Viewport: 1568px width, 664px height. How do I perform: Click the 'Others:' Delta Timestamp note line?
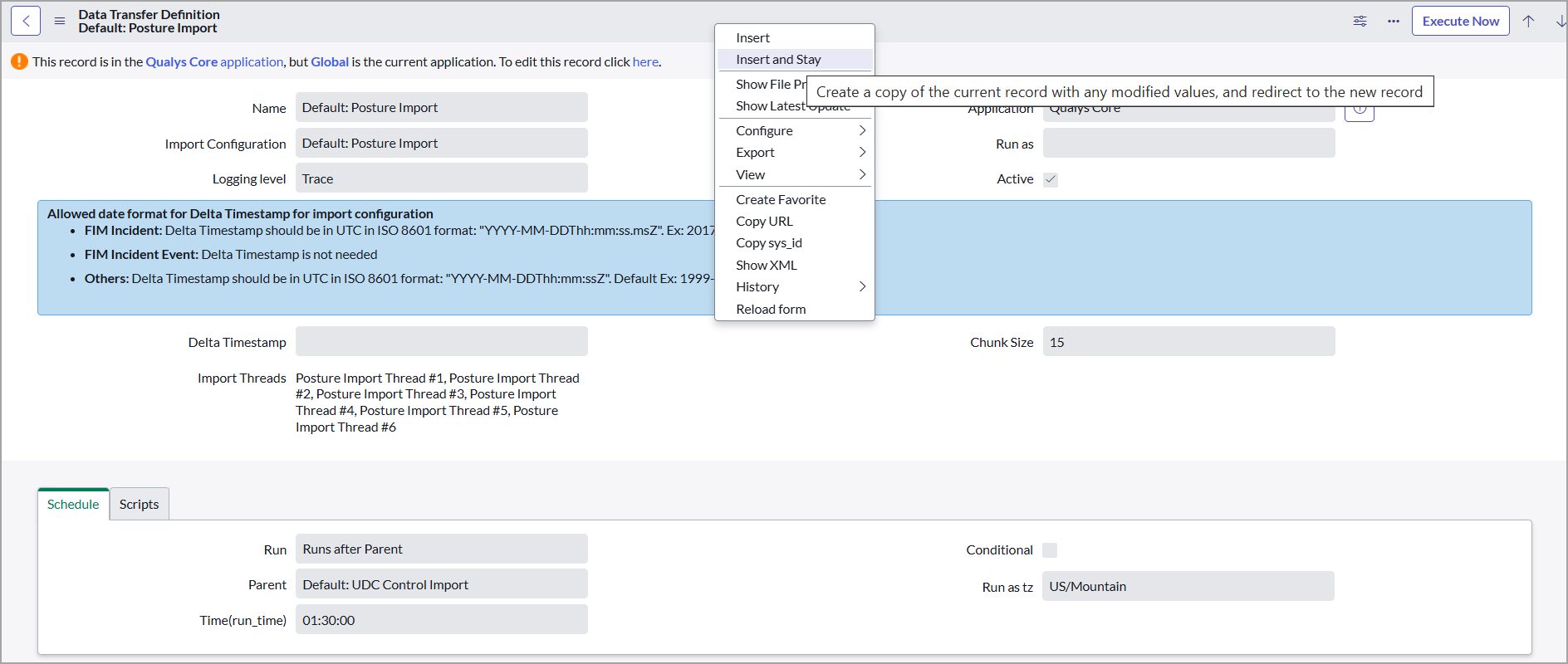click(399, 278)
